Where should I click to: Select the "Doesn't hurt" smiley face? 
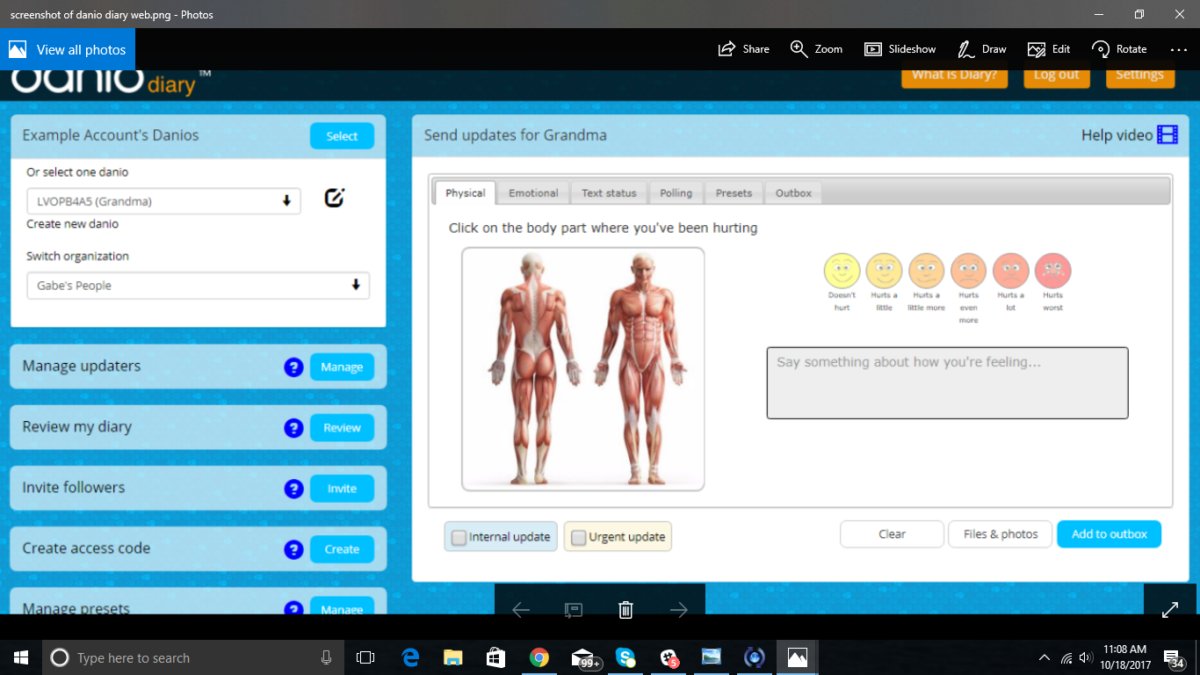pyautogui.click(x=842, y=270)
